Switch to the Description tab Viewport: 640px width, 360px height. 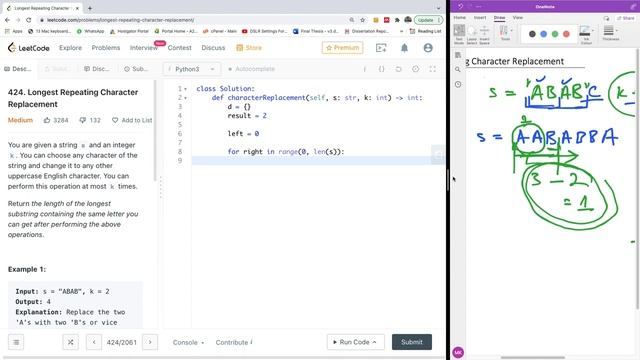(x=18, y=69)
